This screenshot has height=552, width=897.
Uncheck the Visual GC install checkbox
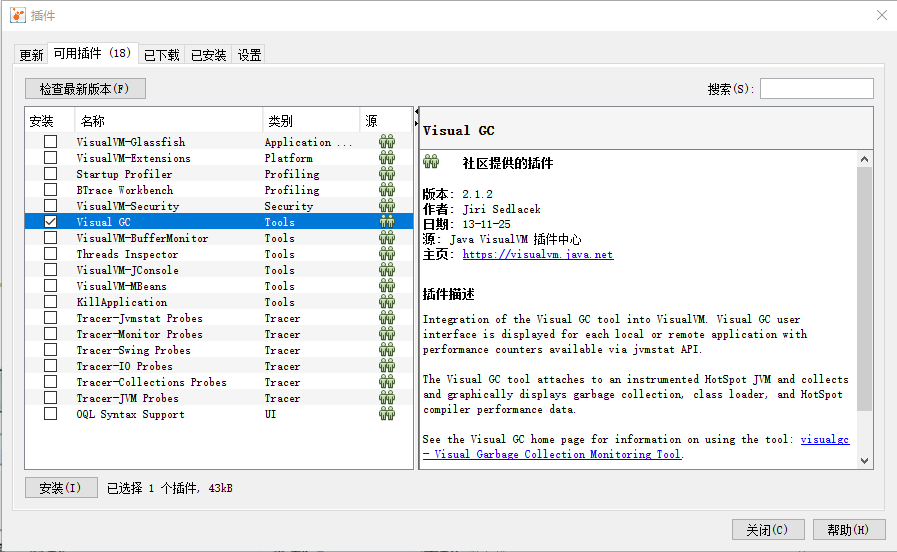(x=50, y=221)
